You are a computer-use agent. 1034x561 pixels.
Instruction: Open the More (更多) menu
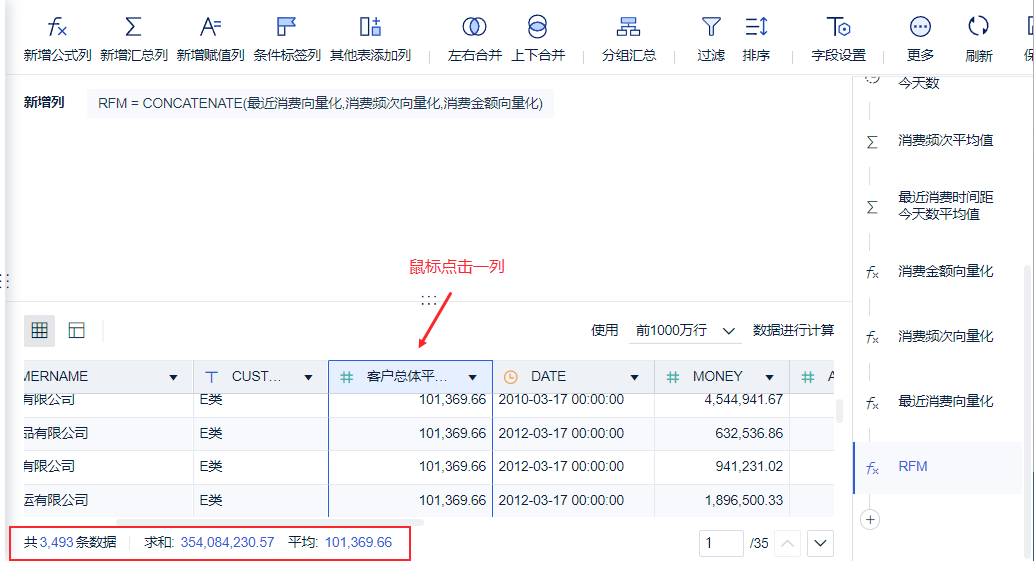tap(920, 40)
